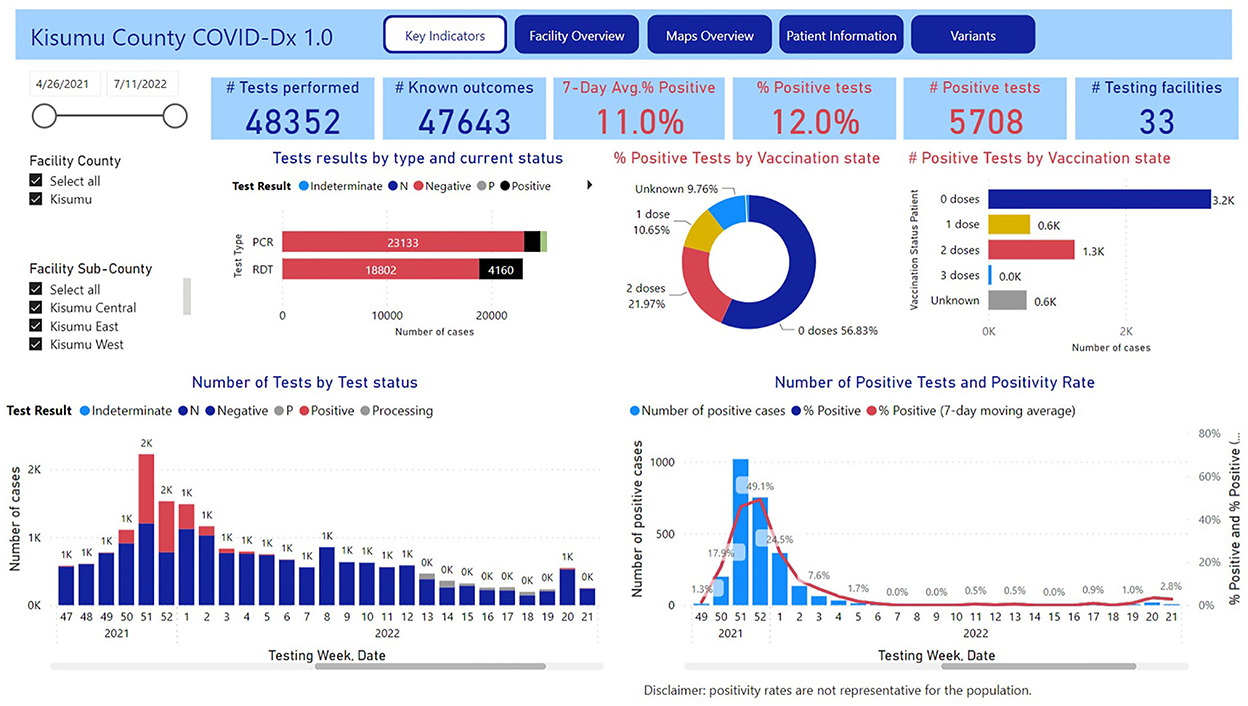Viewport: 1248px width, 706px height.
Task: Click the week 8 bar in Tests by status
Action: pyautogui.click(x=326, y=576)
